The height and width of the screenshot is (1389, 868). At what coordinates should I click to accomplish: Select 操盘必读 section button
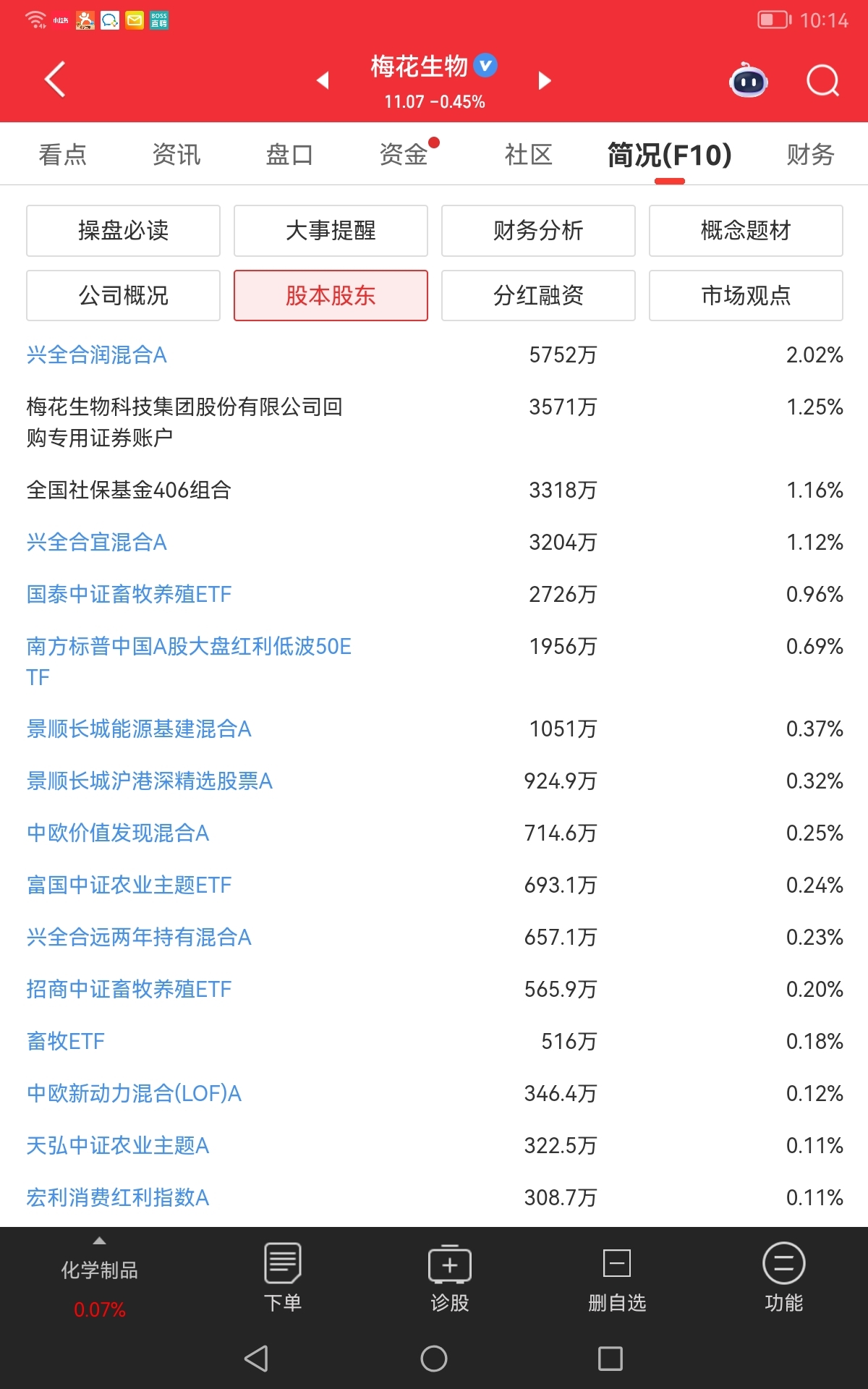click(123, 231)
